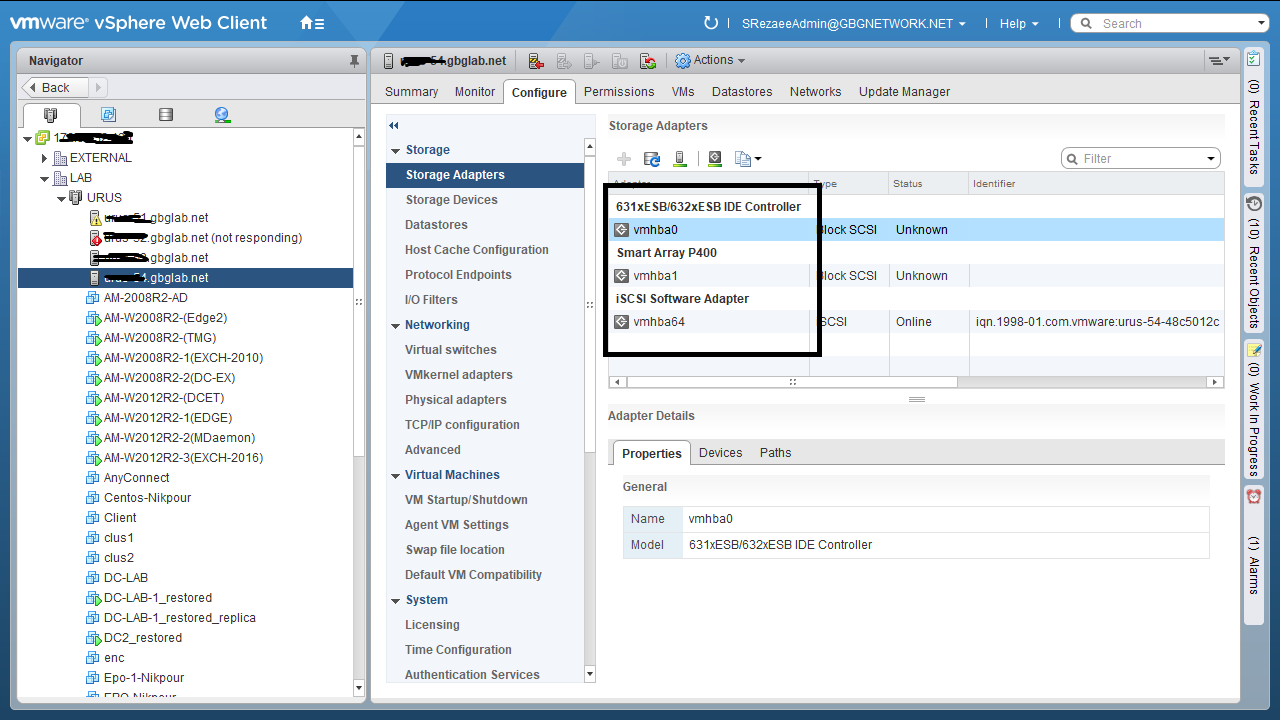Switch to the Storage navigator view
Viewport: 1281px width, 720px height.
(x=166, y=115)
